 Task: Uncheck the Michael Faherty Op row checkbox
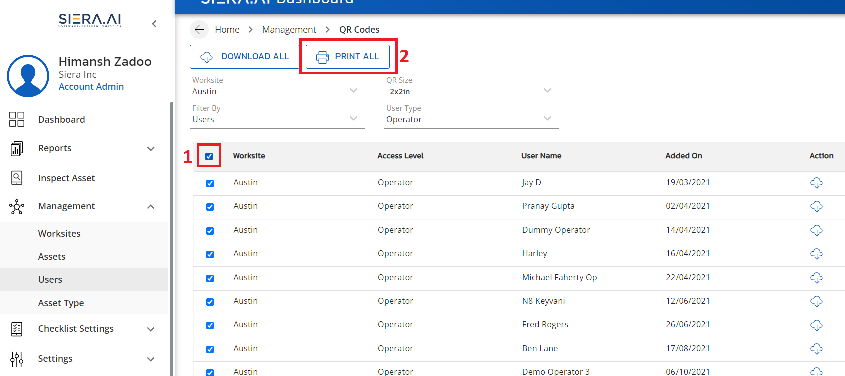[210, 278]
